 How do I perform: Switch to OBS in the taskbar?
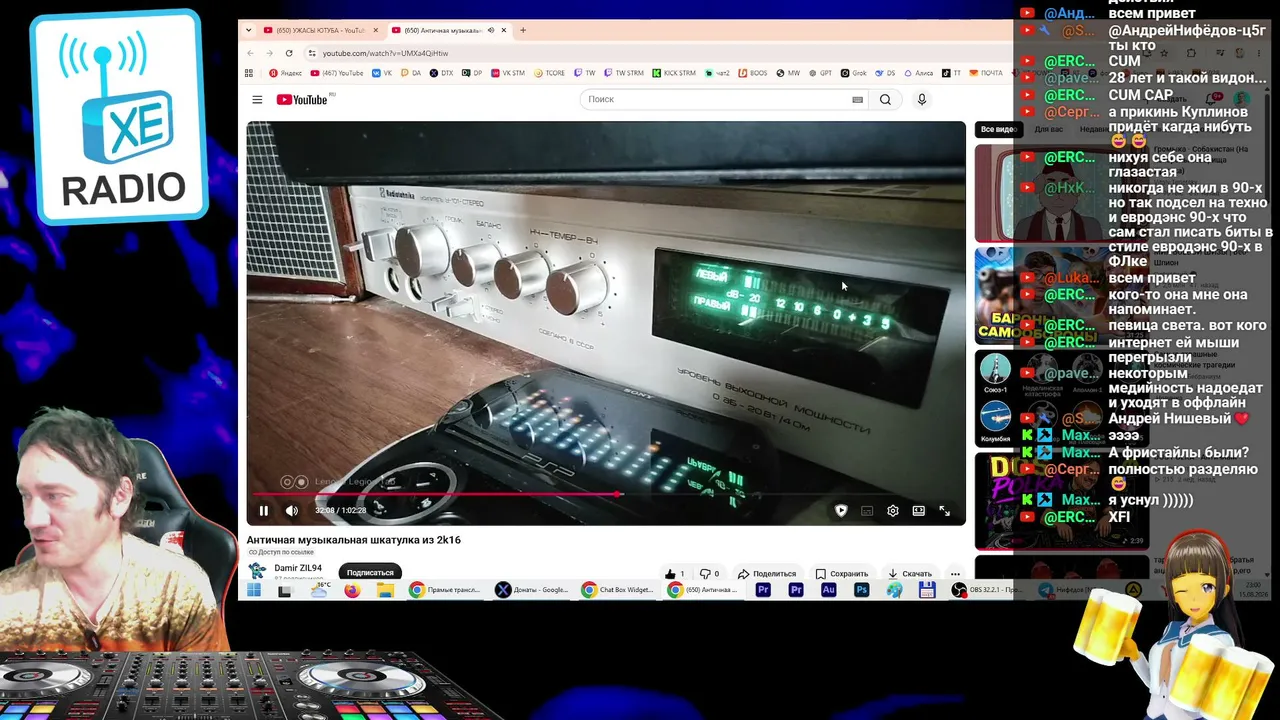[986, 590]
